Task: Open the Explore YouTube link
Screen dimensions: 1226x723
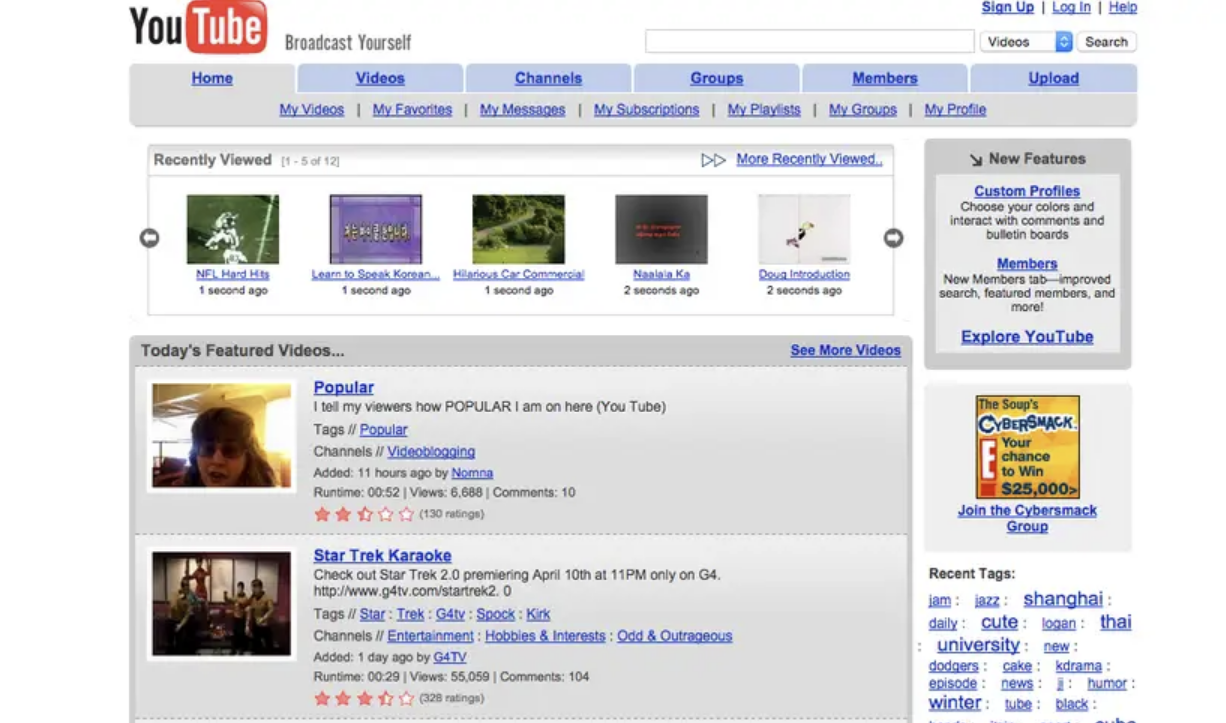Action: (x=1027, y=337)
